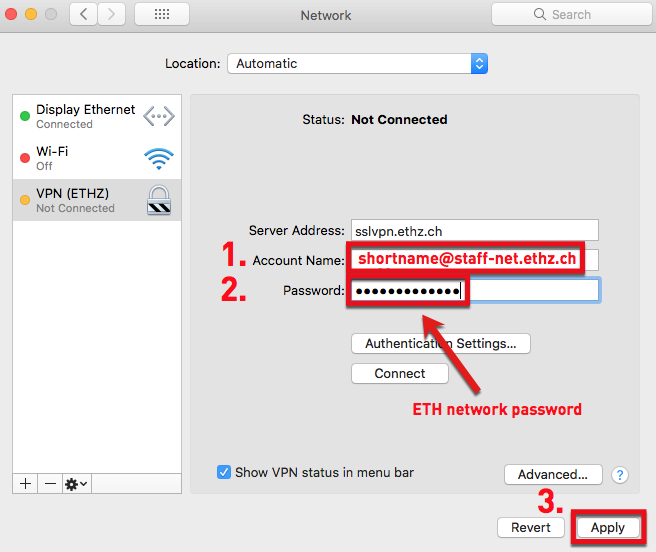This screenshot has height=552, width=656.
Task: Click the Connect button
Action: point(400,373)
